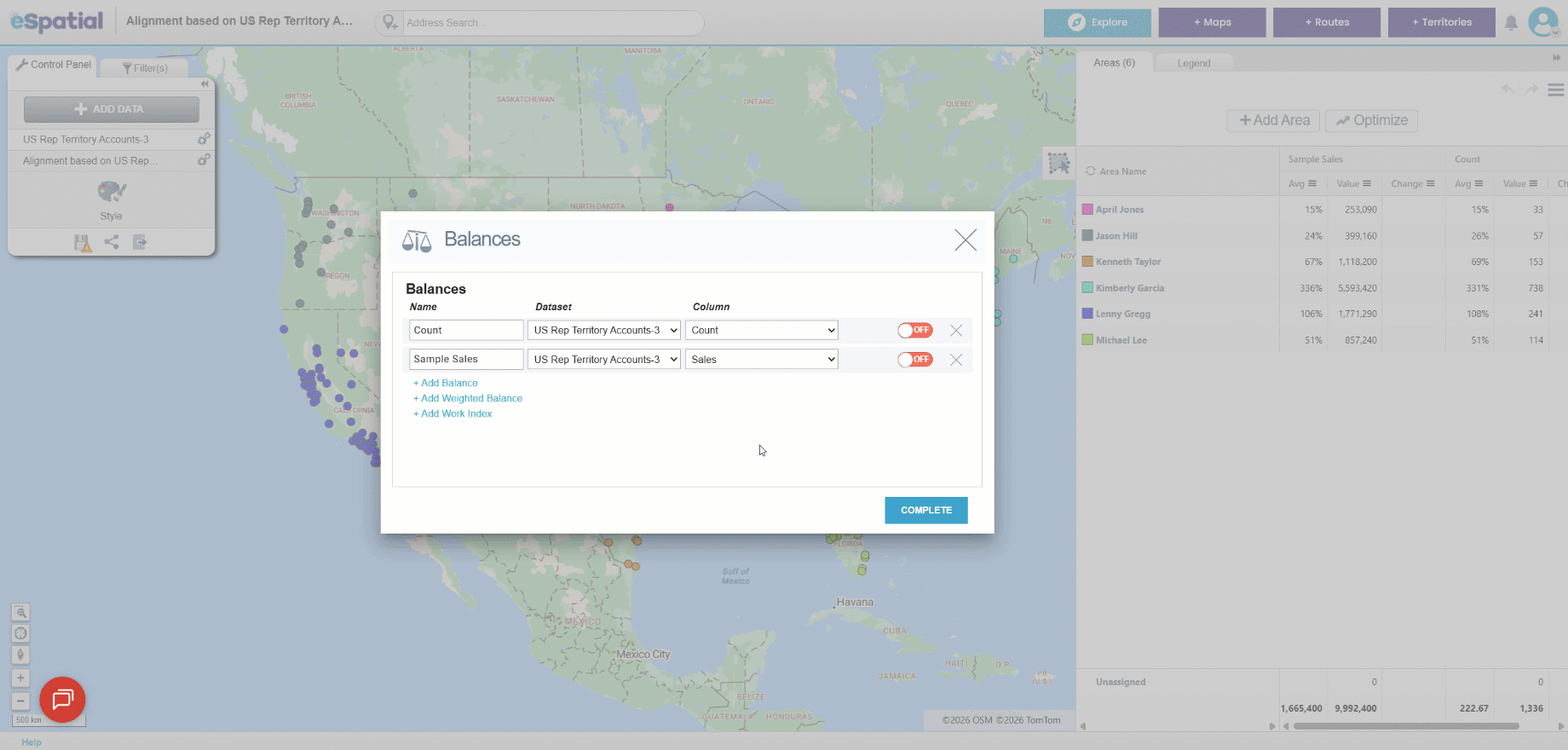Select the Areas (6) tab
This screenshot has height=750, width=1568.
[1115, 62]
